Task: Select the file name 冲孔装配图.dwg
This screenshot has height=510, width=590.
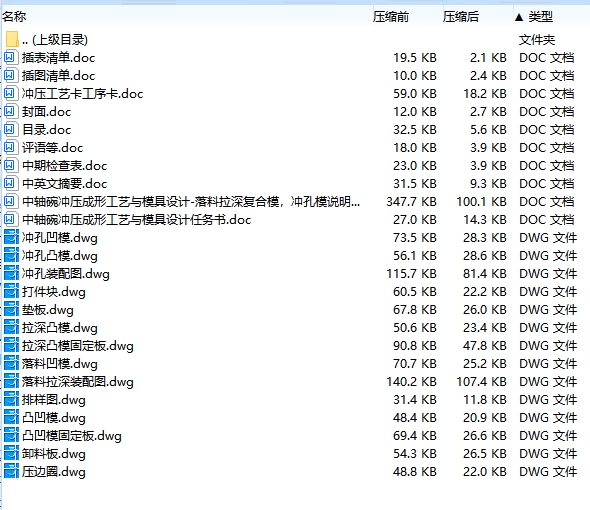Action: pos(65,274)
